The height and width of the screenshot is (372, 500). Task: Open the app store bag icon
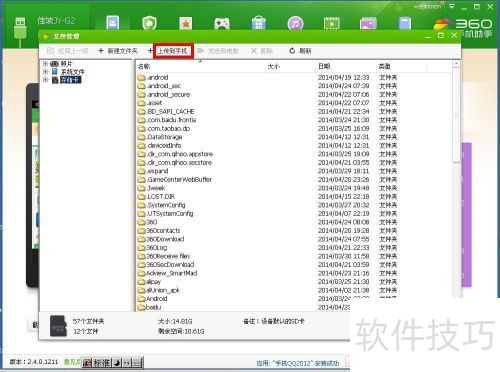click(x=259, y=23)
